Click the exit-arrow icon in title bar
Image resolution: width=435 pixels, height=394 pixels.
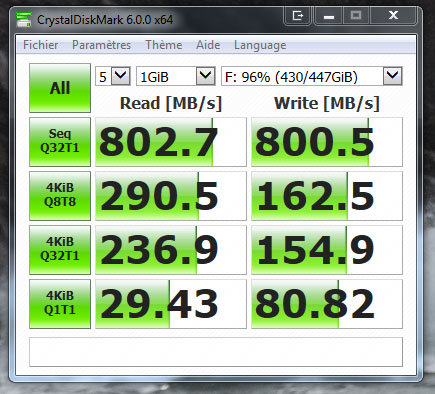coord(298,15)
